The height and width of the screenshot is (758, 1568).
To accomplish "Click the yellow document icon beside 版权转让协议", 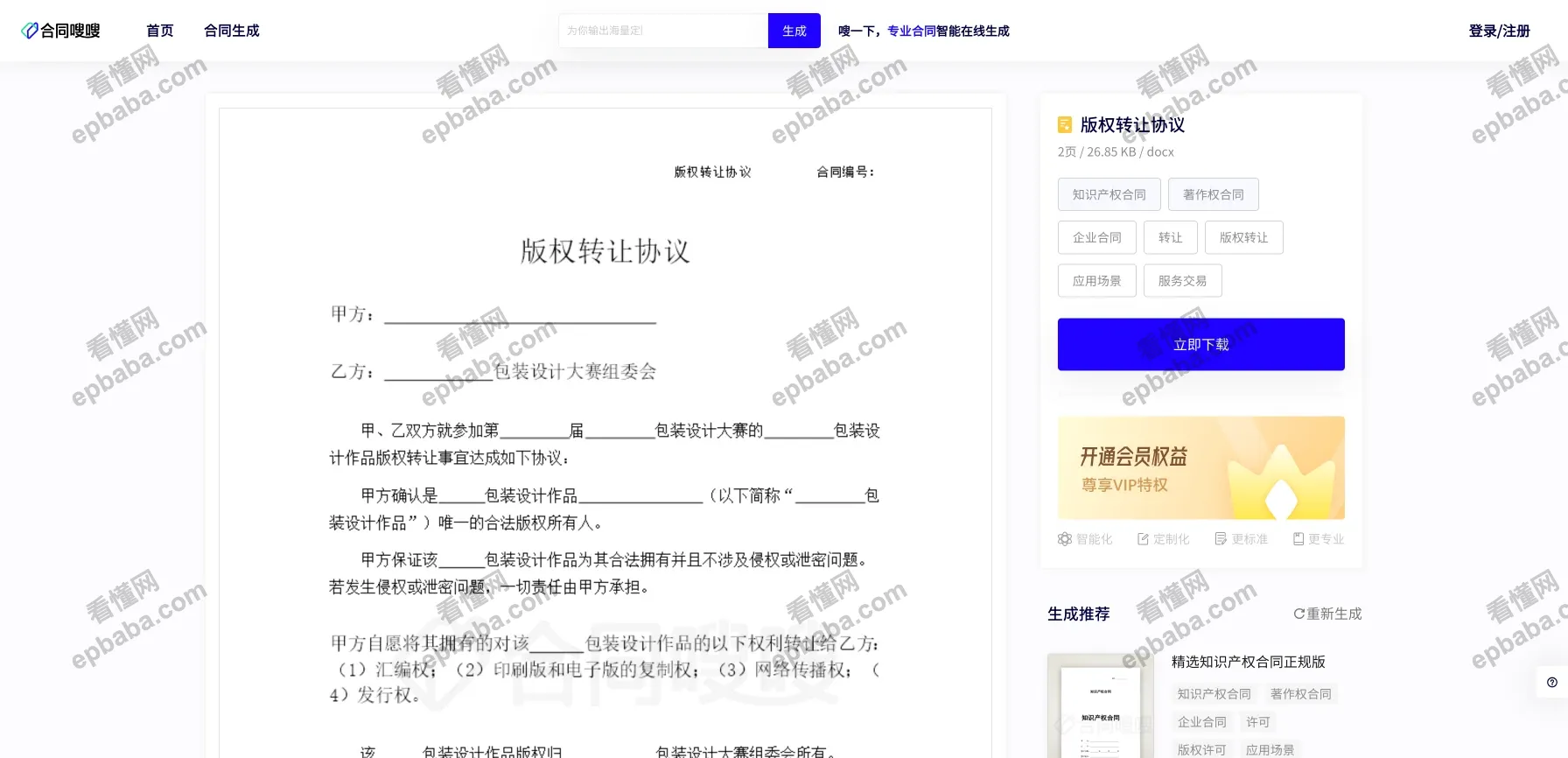I will [1065, 125].
